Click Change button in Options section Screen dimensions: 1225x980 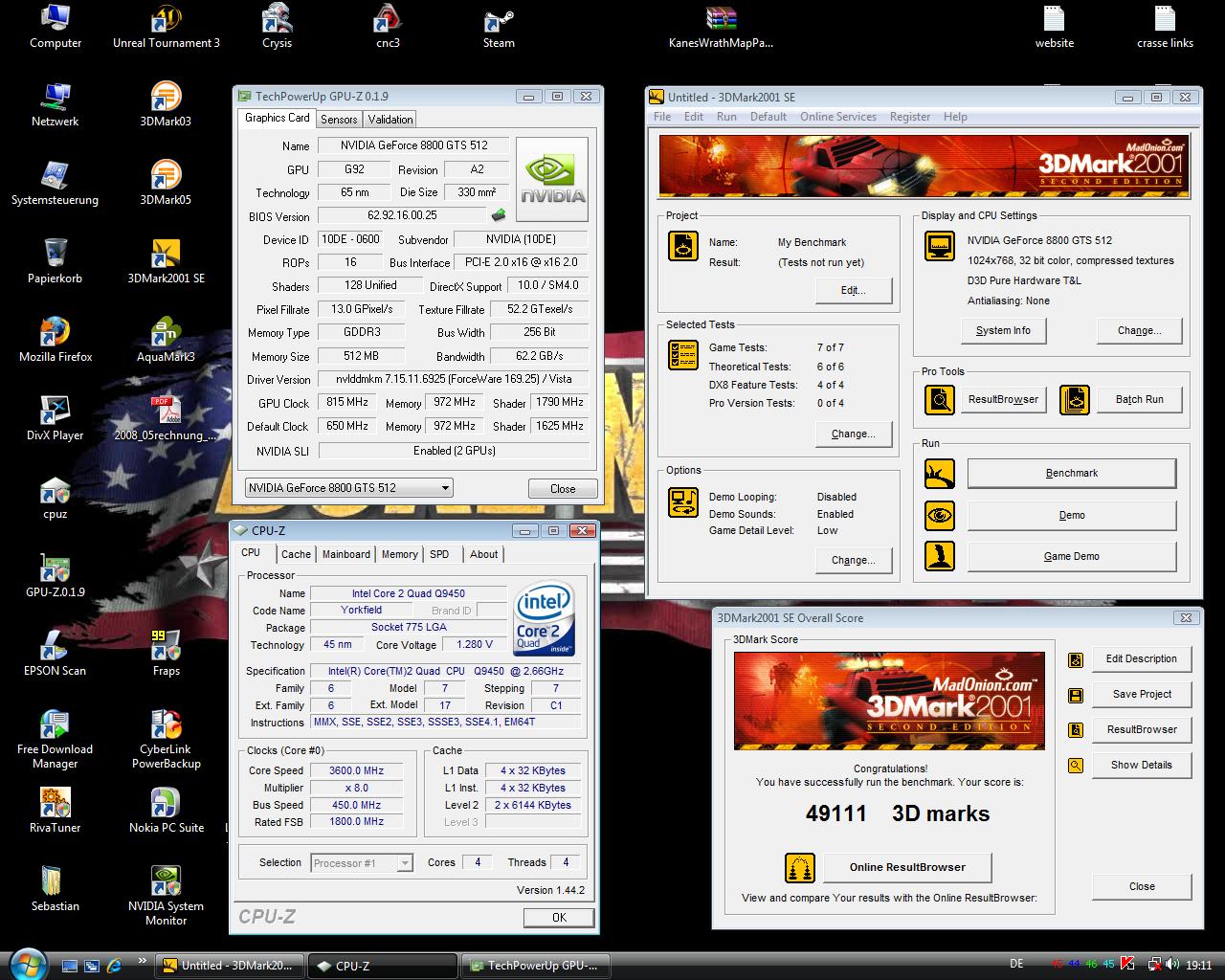(853, 560)
